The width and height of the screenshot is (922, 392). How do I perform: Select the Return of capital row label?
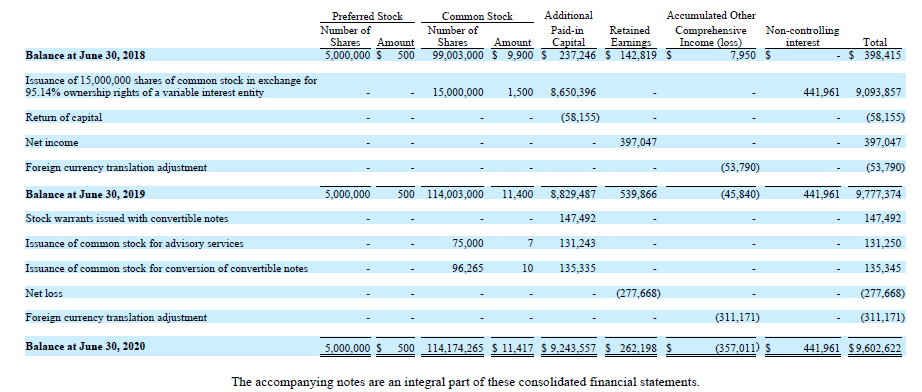point(64,117)
